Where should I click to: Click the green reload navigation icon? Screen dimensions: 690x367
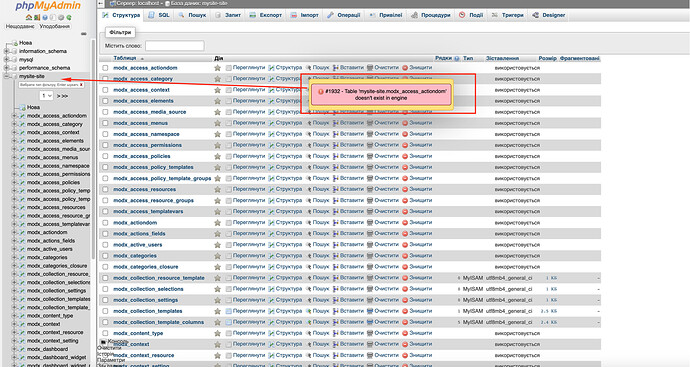69,18
